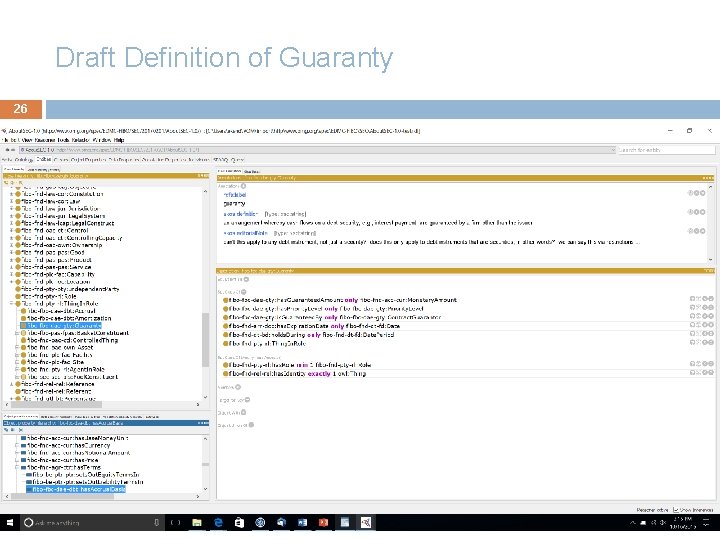Click the forward navigation arrow
The width and height of the screenshot is (720, 540).
(x=12, y=150)
